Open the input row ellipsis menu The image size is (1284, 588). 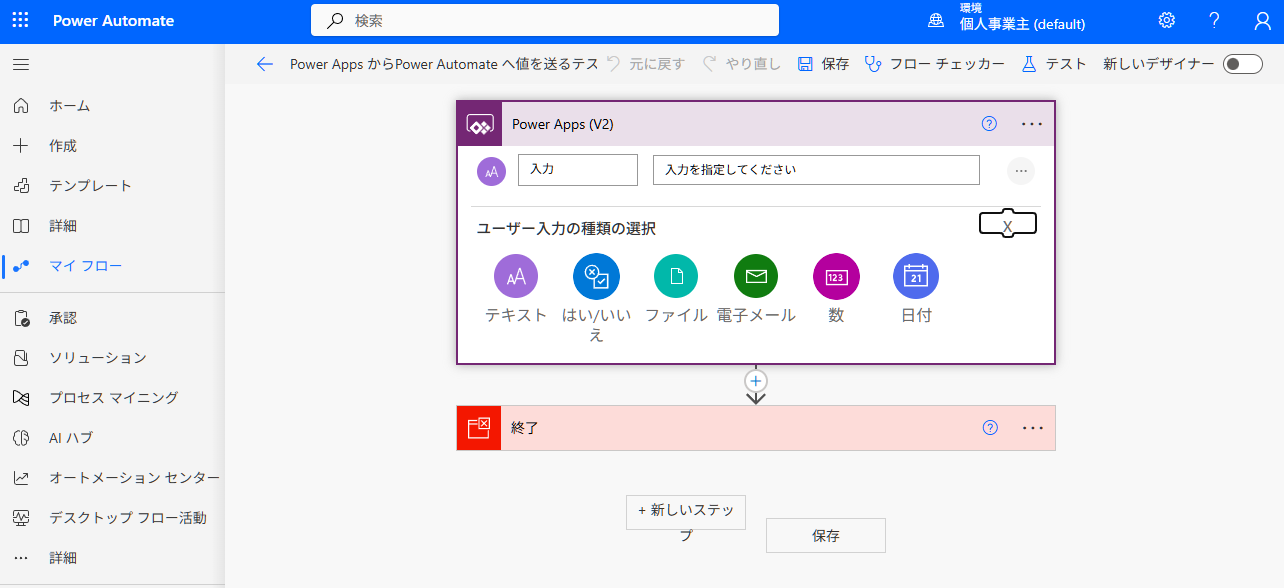point(1021,171)
